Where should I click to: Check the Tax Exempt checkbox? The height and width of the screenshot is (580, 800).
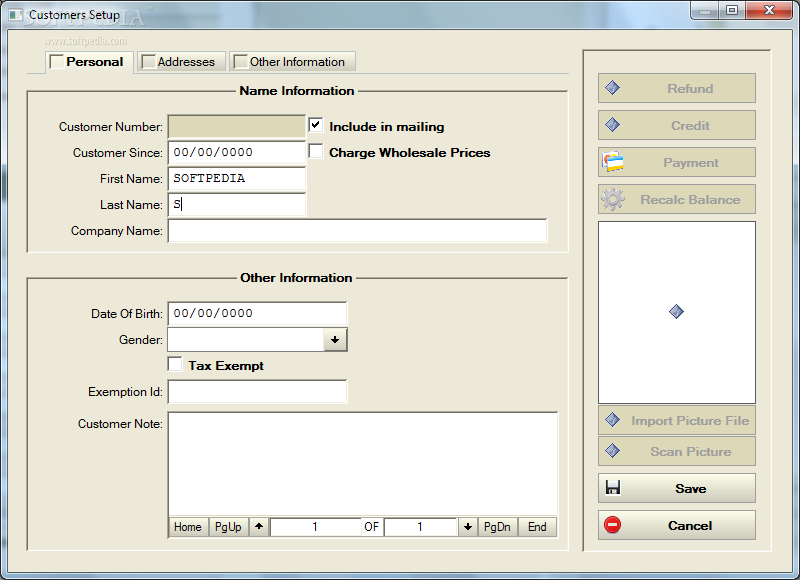175,364
